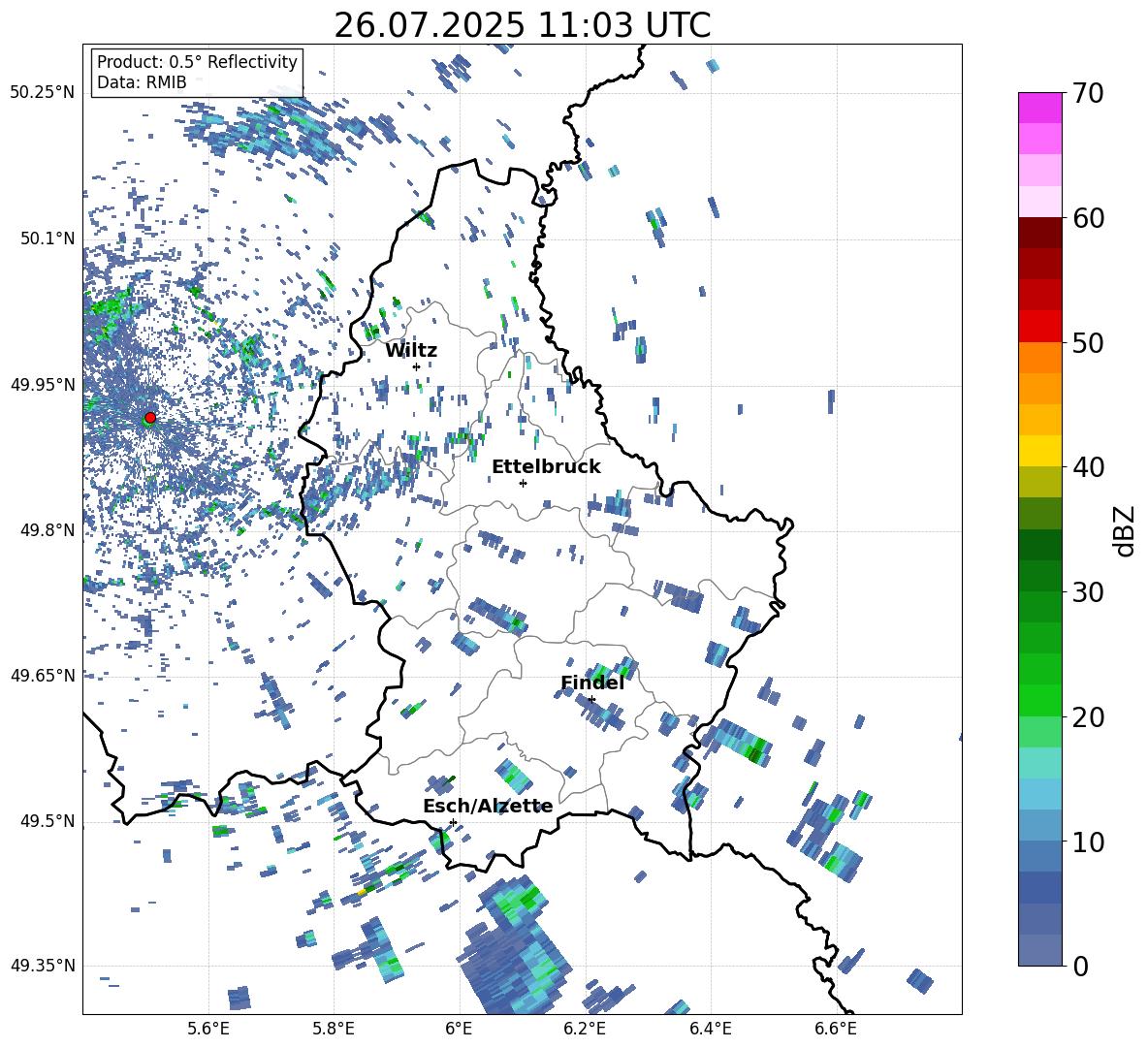This screenshot has height=1048, width=1148.
Task: Click the dBZ colorbar axis label
Action: [1125, 530]
